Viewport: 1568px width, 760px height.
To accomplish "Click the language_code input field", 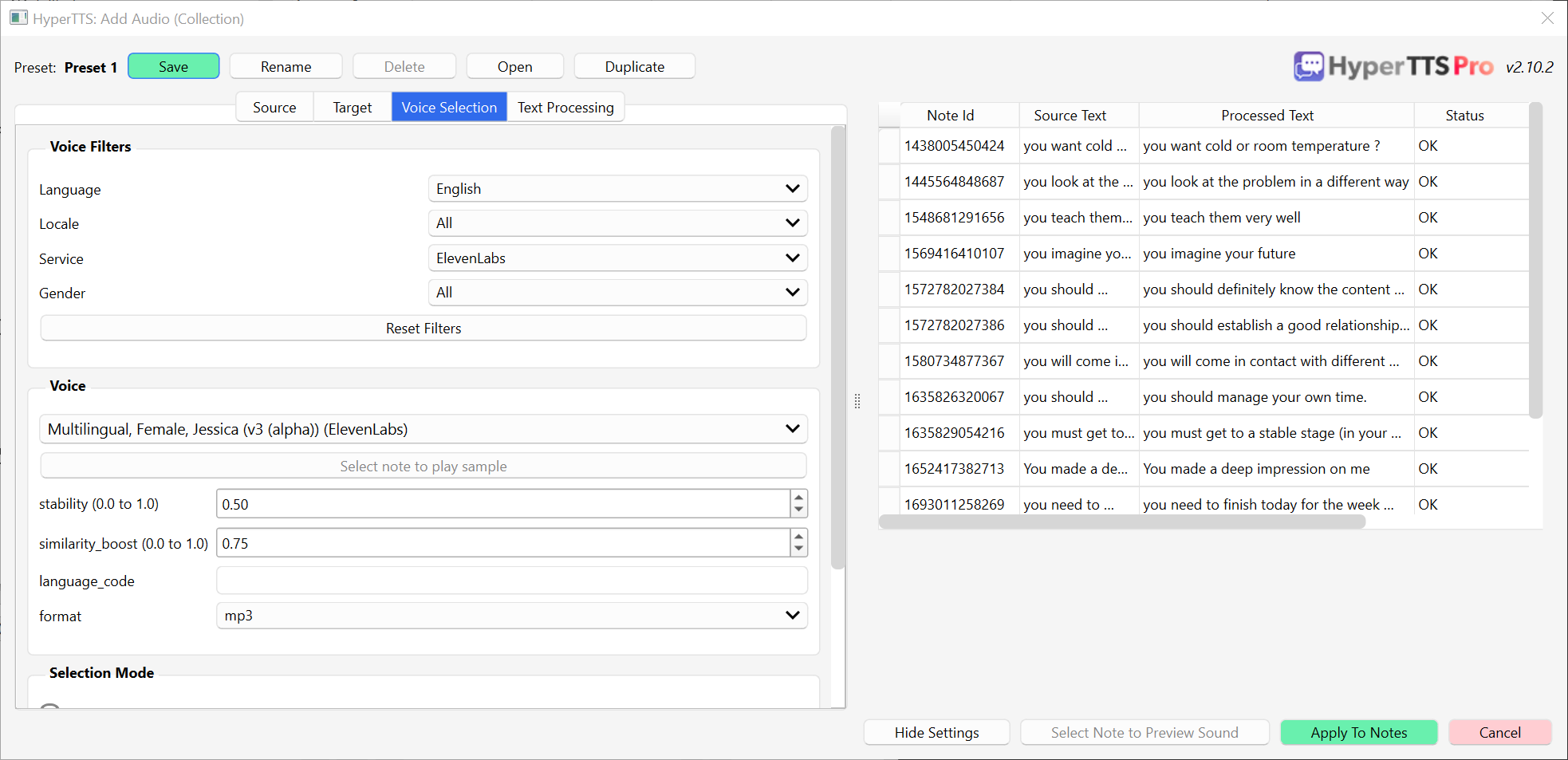I will [x=511, y=581].
